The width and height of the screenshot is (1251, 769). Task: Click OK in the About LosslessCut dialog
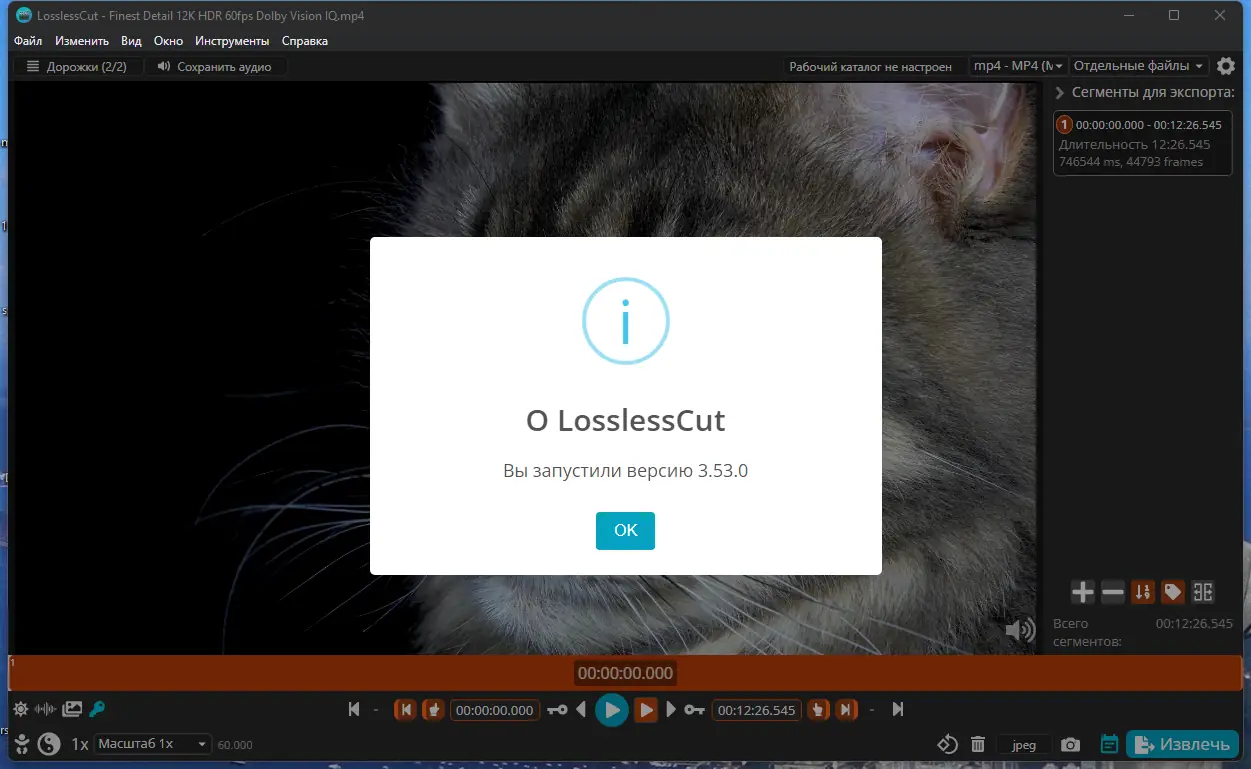tap(625, 531)
